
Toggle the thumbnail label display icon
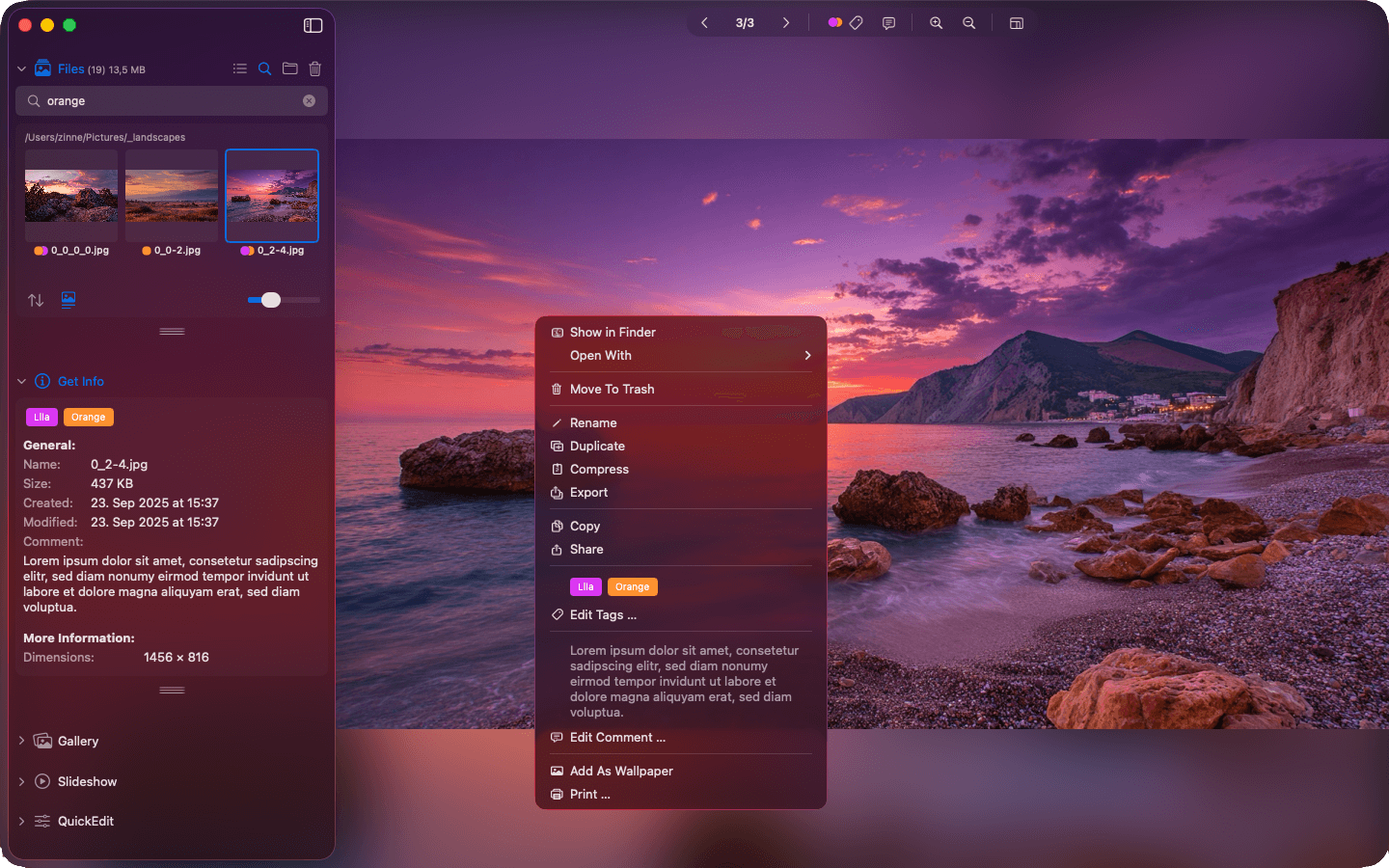[68, 300]
